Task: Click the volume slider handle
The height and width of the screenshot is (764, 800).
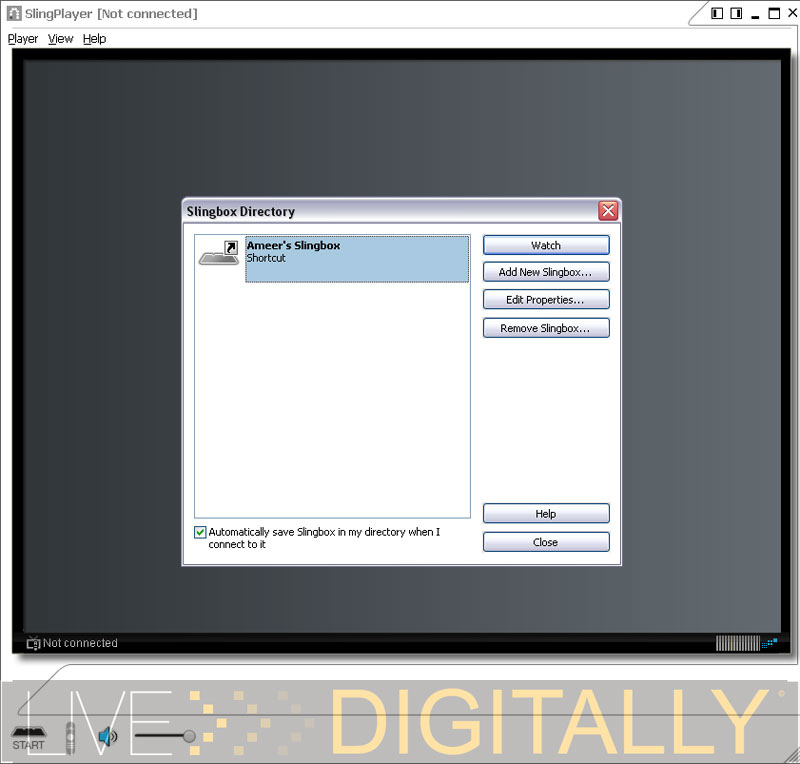Action: (x=189, y=737)
